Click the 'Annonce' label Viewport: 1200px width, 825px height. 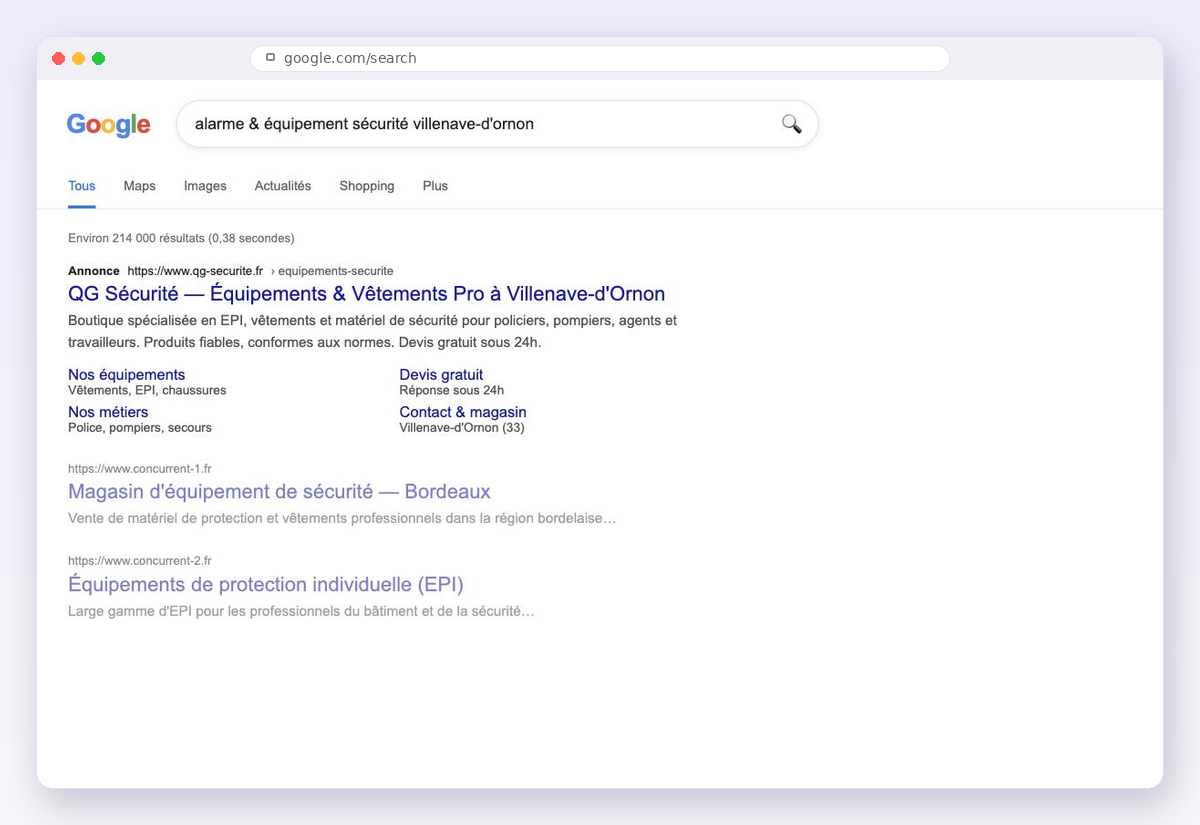[94, 271]
